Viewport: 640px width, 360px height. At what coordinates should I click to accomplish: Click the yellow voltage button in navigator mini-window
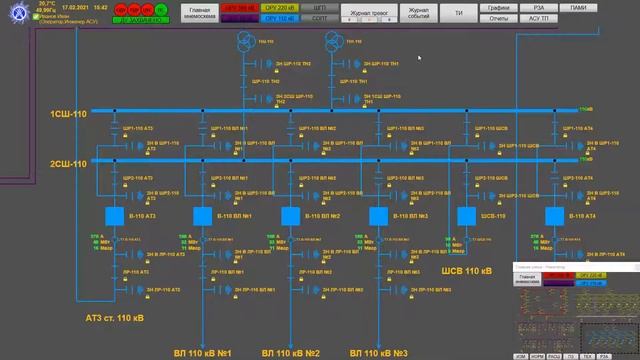[591, 276]
